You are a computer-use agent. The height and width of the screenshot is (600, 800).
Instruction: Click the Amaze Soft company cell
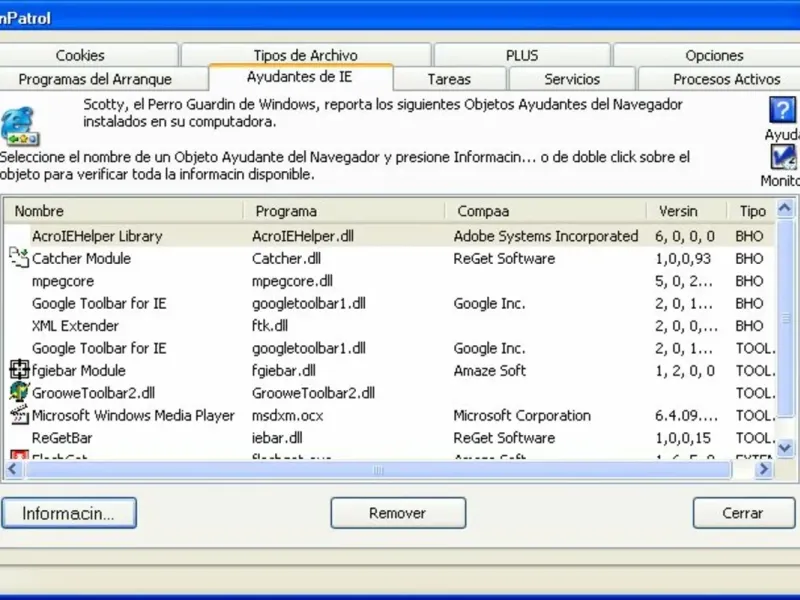click(489, 370)
